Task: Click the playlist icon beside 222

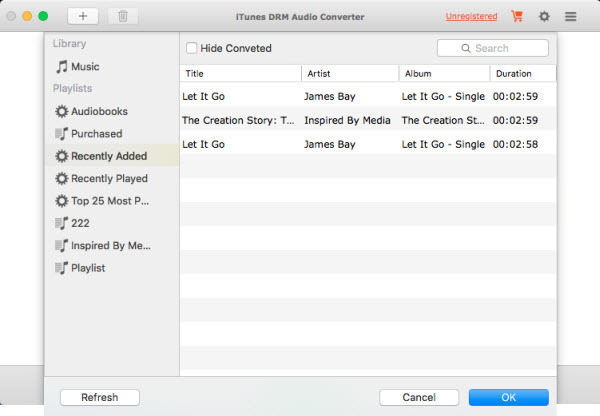Action: [62, 223]
